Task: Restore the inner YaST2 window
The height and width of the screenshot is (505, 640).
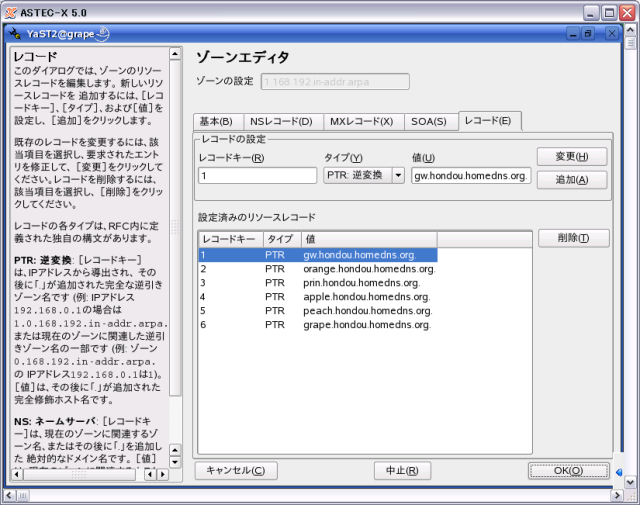Action: tap(588, 33)
